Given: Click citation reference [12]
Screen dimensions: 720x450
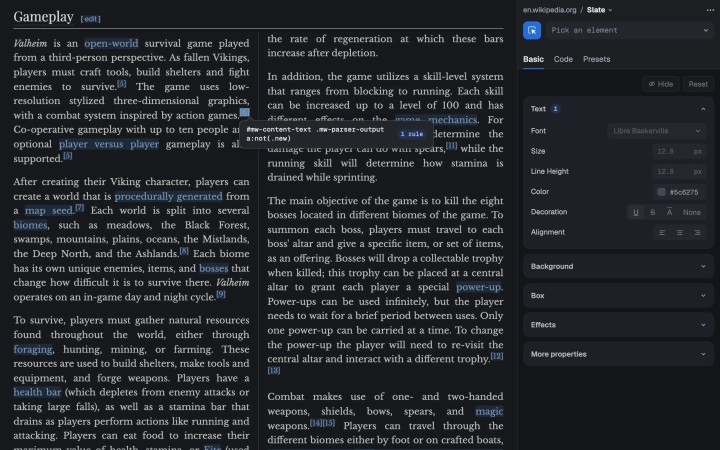Looking at the screenshot, I should click(x=497, y=356).
